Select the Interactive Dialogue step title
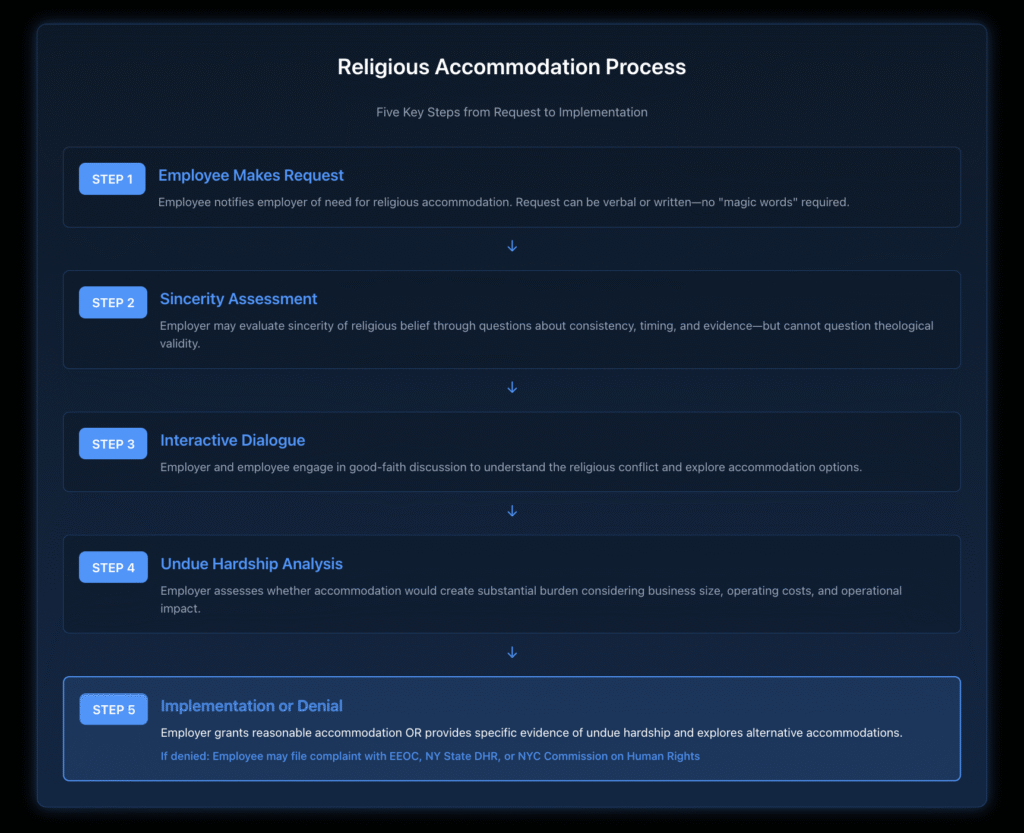This screenshot has height=833, width=1024. point(232,440)
